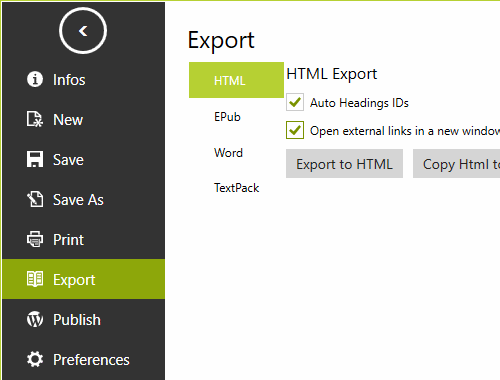Click the Copy Html button

pos(456,164)
